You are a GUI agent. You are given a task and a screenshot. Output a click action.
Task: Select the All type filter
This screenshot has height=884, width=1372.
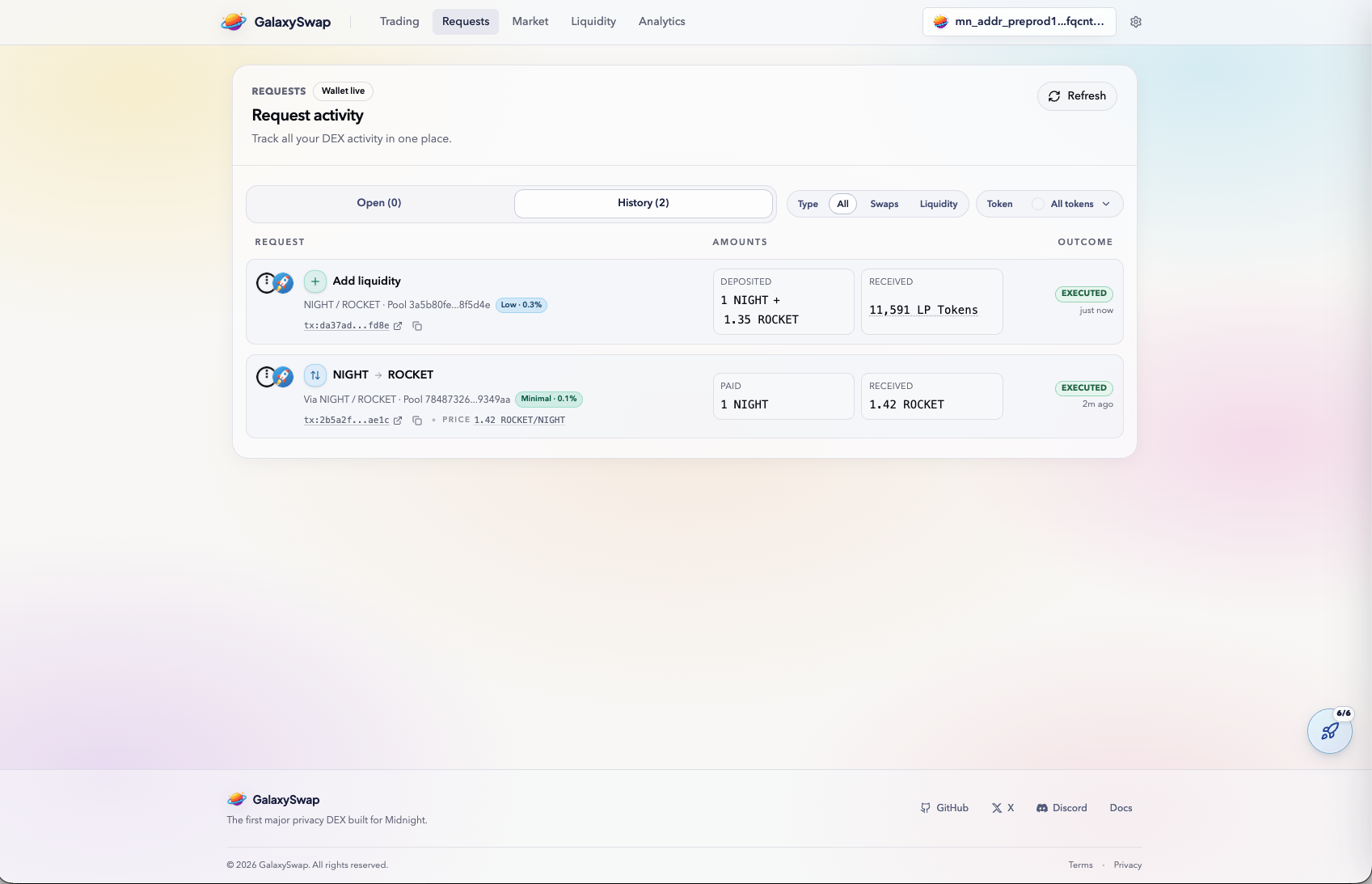coord(842,204)
